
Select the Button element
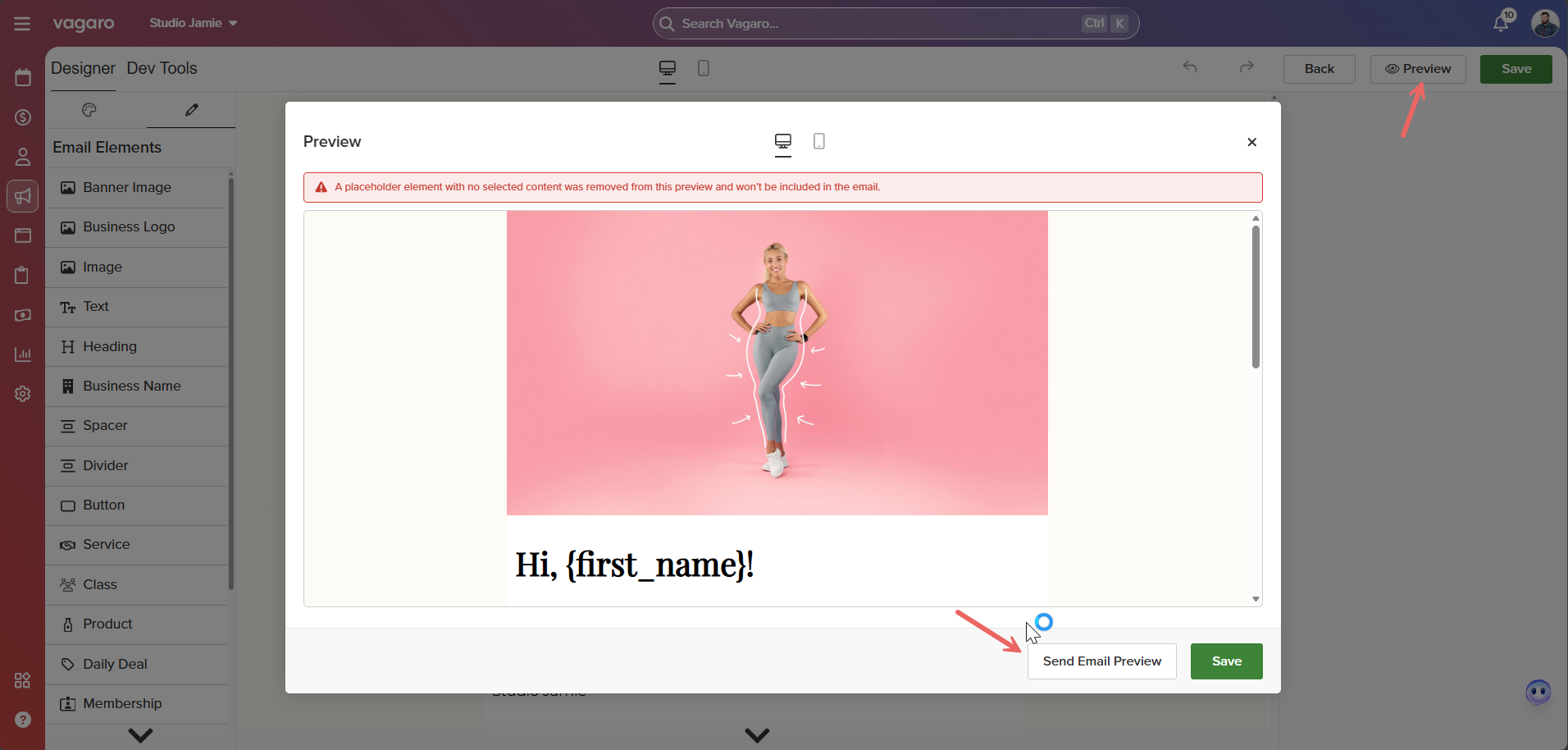pos(136,505)
